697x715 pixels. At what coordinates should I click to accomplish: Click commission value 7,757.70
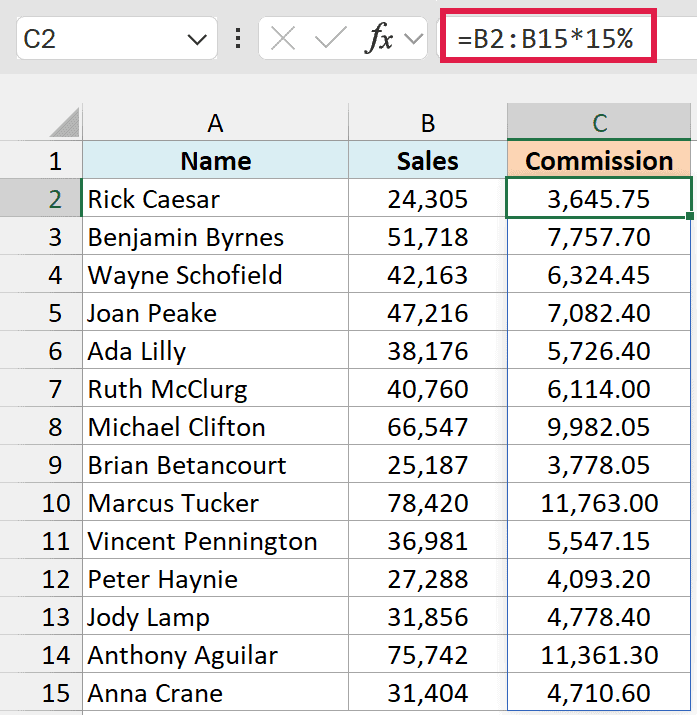point(599,236)
